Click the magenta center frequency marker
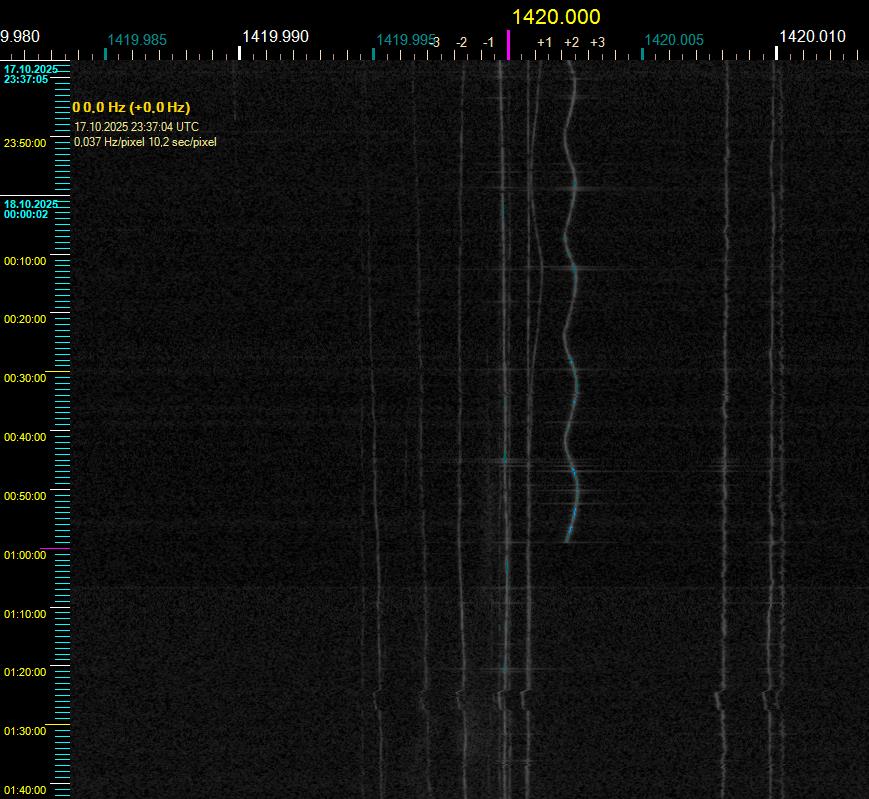Viewport: 869px width, 799px height. [x=508, y=45]
